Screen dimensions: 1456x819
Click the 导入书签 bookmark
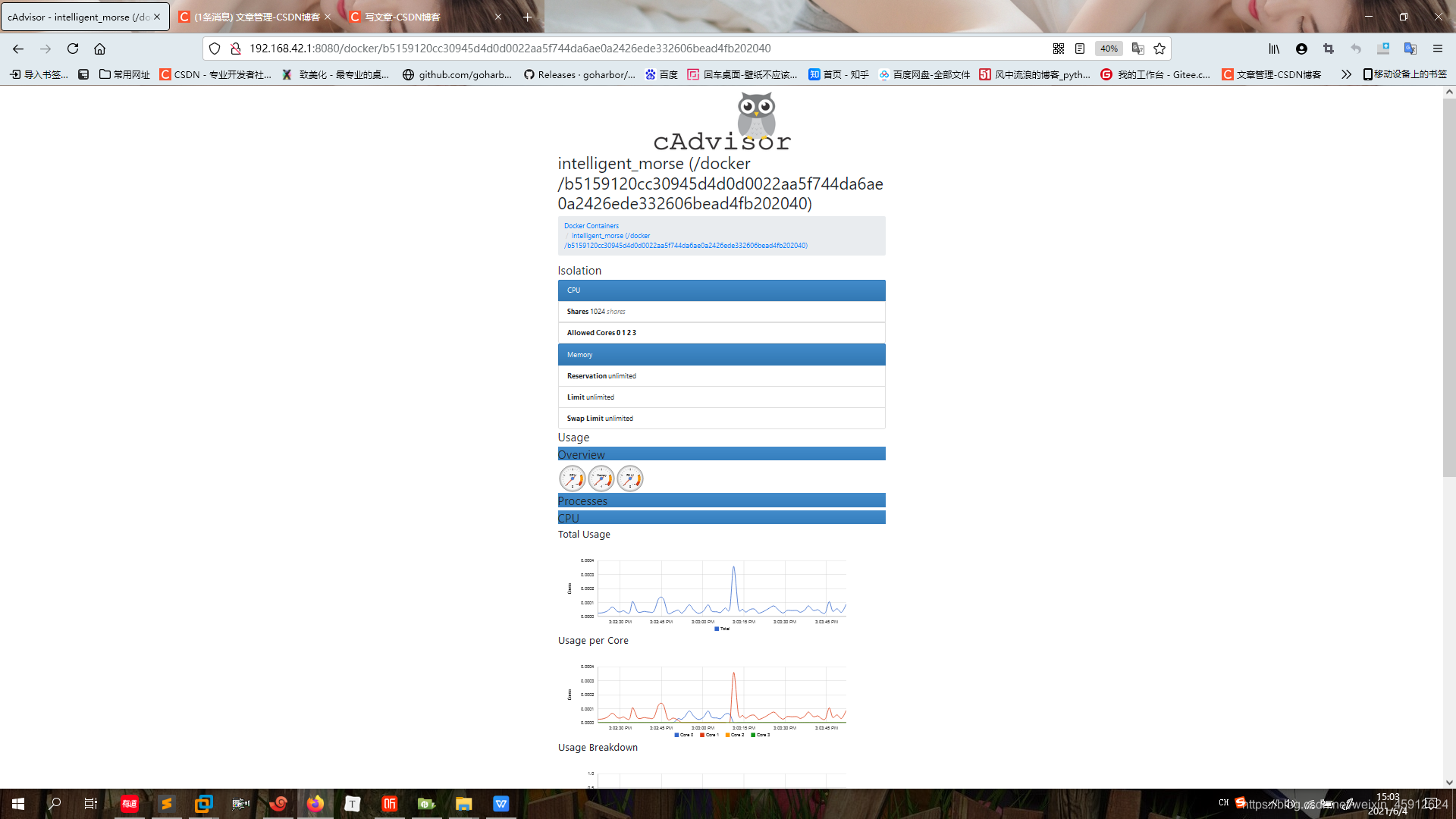point(39,74)
